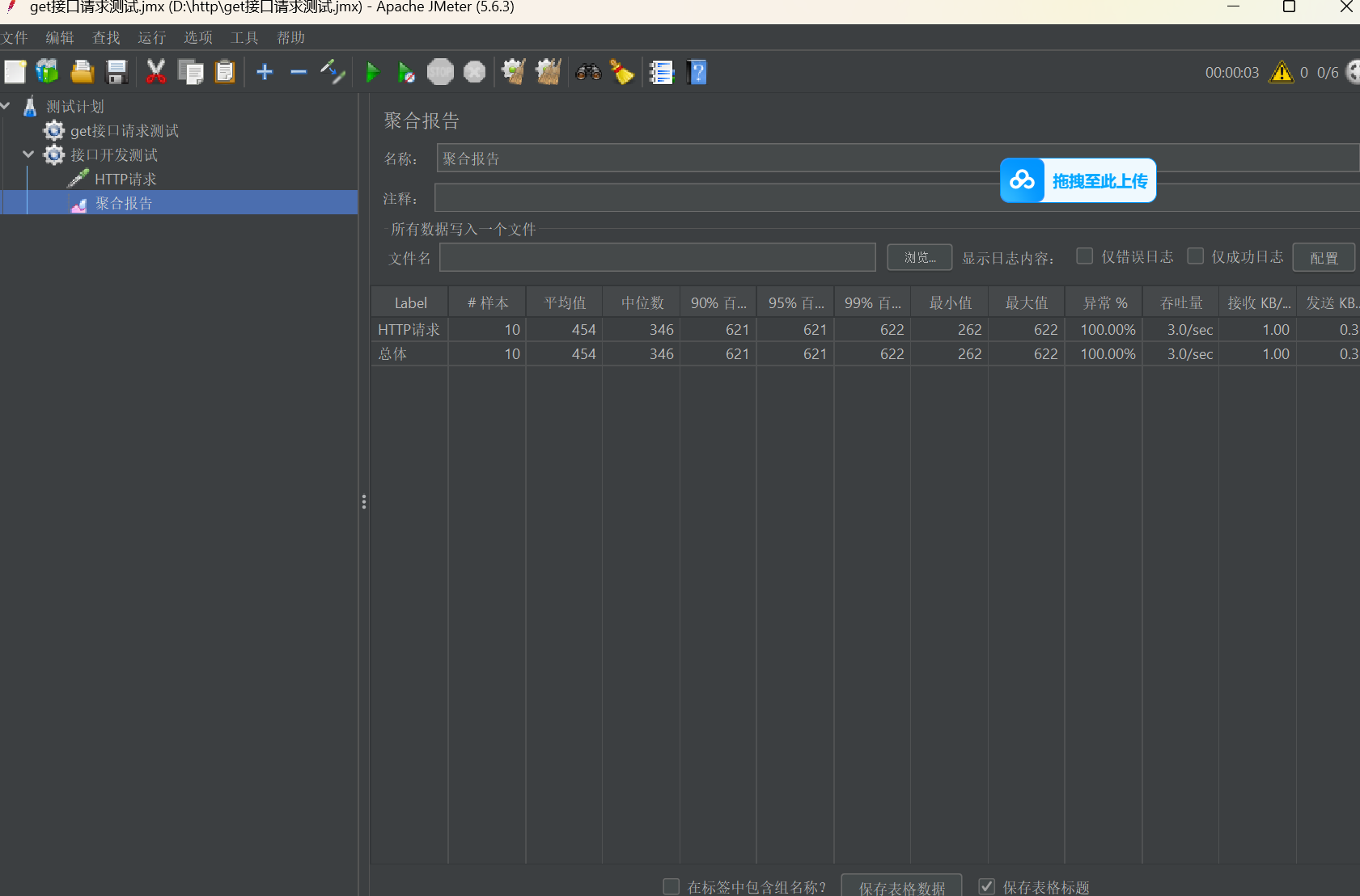Create a new test plan
The width and height of the screenshot is (1360, 896).
pos(15,72)
